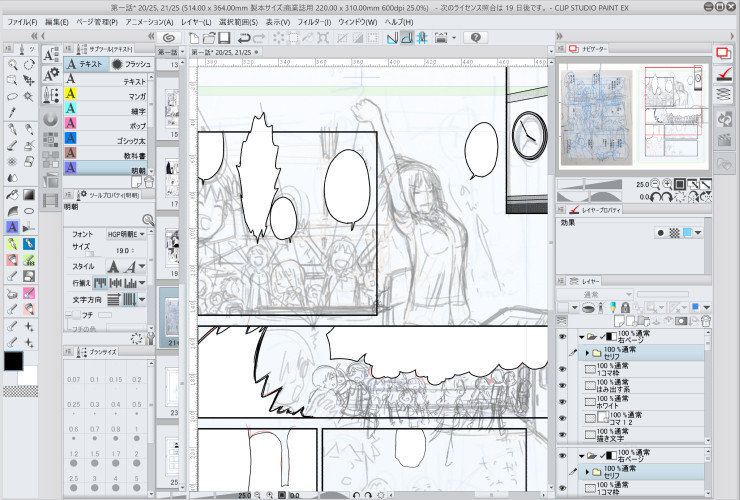Open フィルター(I) menu
Screen dimensions: 740x500
point(314,22)
